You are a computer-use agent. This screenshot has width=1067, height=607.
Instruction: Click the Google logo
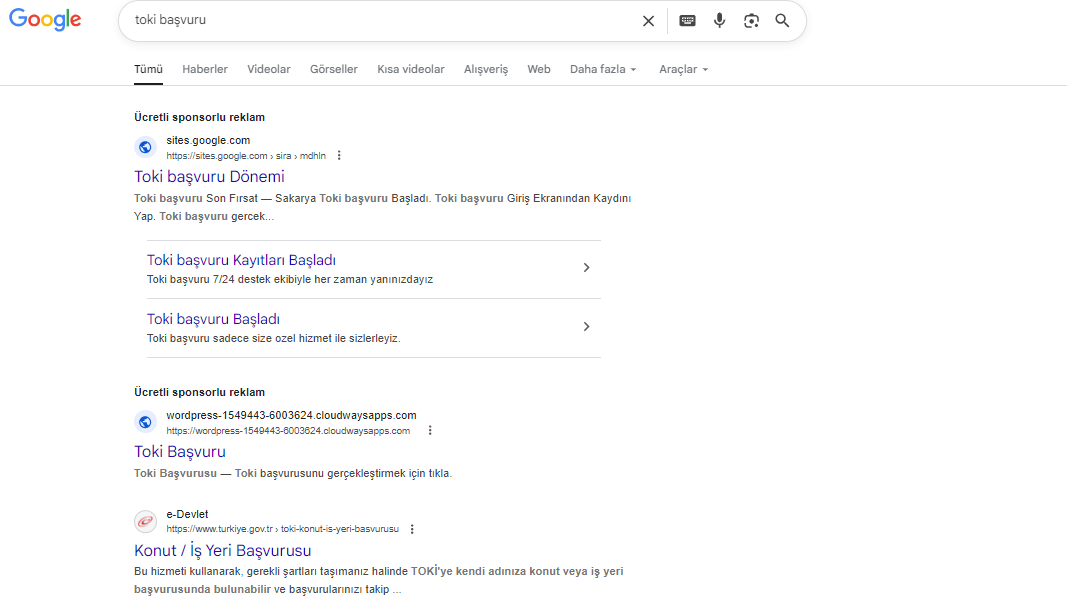45,20
